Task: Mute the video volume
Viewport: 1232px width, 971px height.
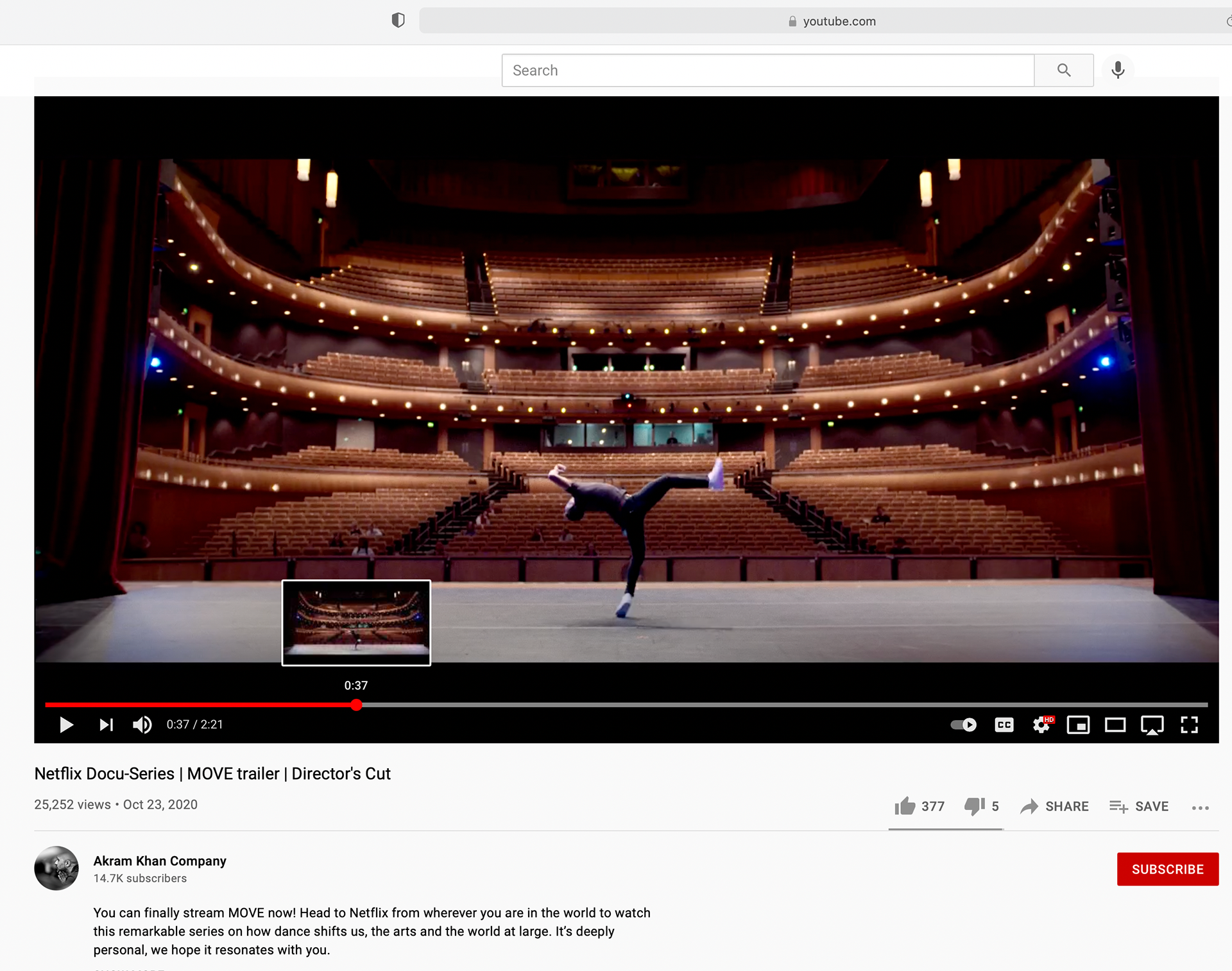Action: point(142,725)
